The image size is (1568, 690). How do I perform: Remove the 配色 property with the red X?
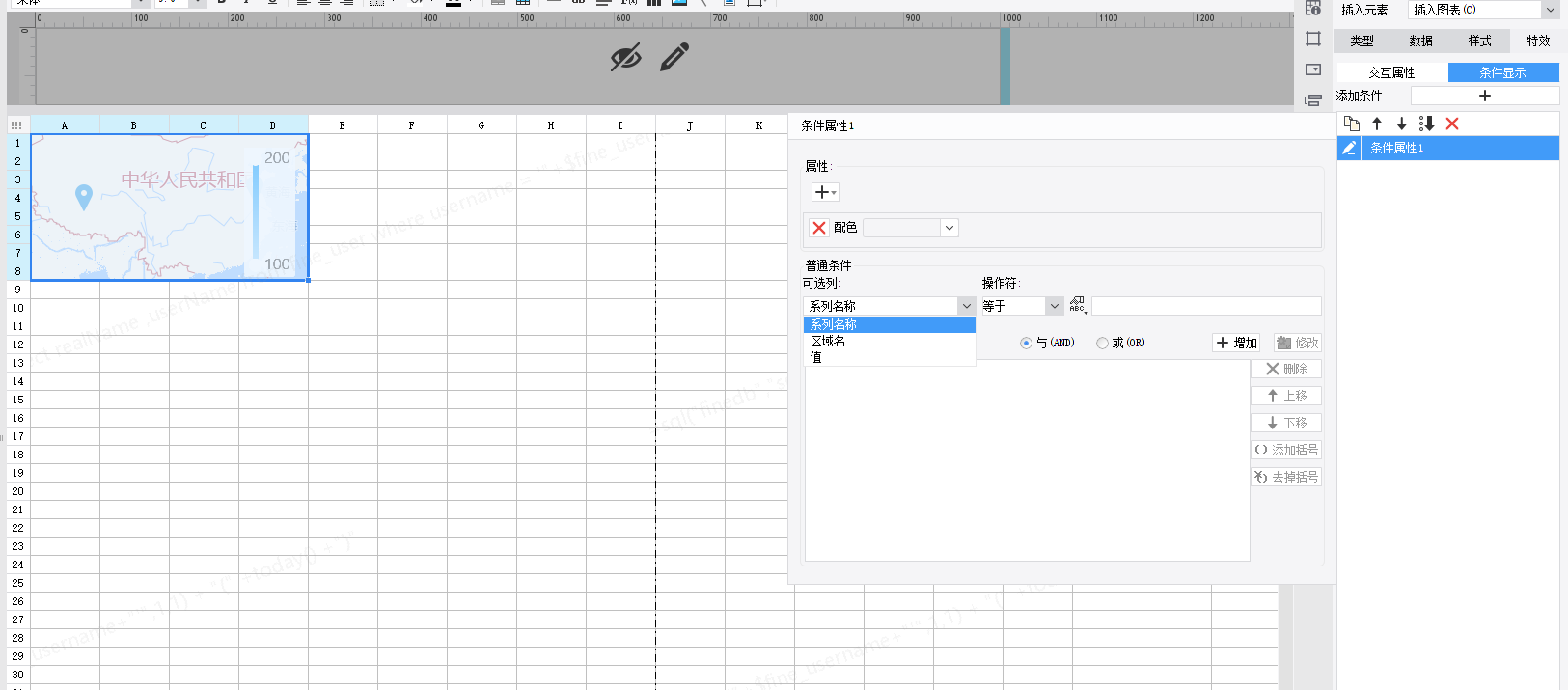click(819, 228)
